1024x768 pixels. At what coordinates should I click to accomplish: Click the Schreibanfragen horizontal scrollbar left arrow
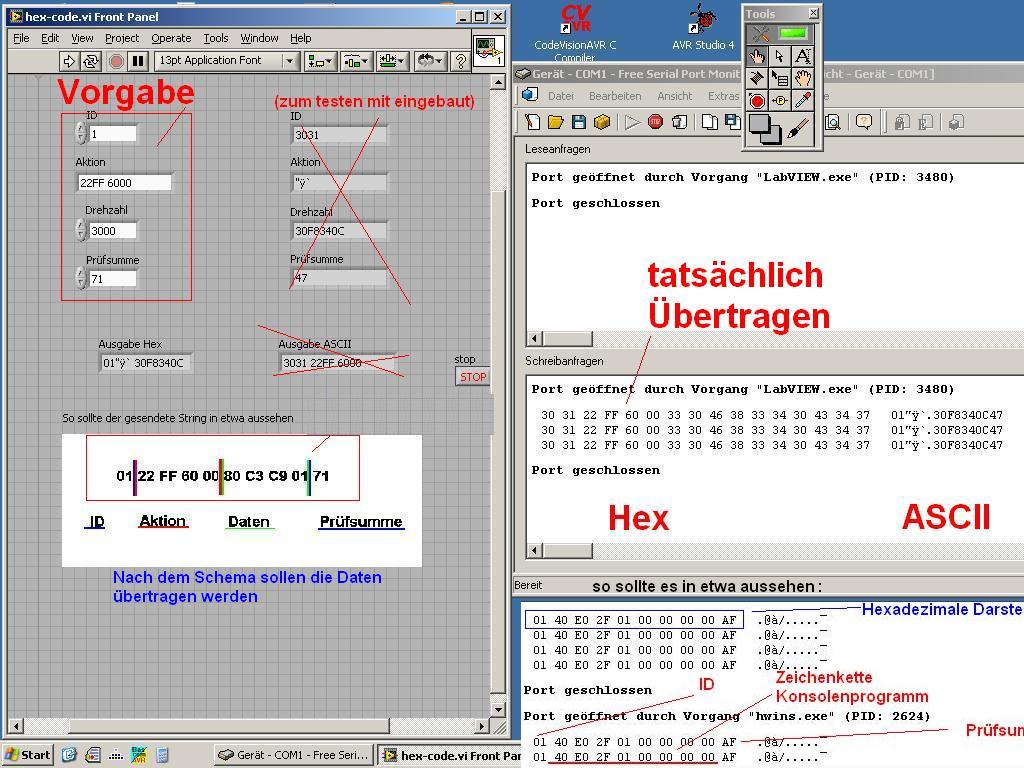point(535,551)
